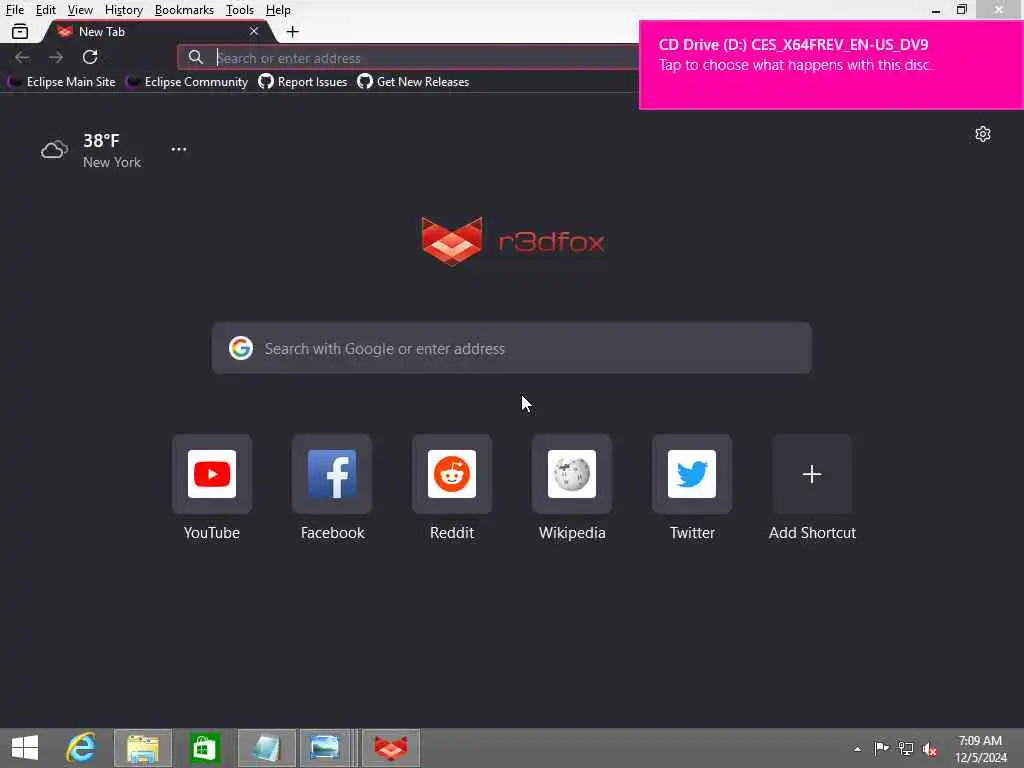Click the muted volume tray icon
Image resolution: width=1024 pixels, height=768 pixels.
[x=930, y=749]
